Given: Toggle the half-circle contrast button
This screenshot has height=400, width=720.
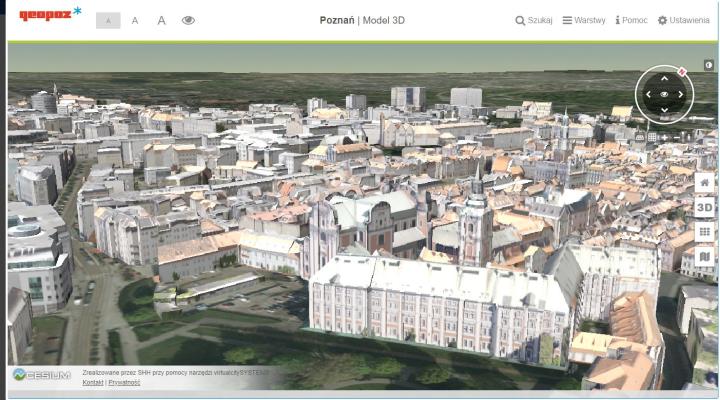Looking at the screenshot, I should (709, 65).
